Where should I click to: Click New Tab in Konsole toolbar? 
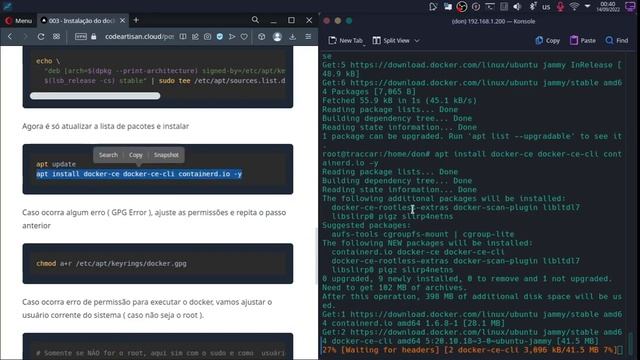346,40
